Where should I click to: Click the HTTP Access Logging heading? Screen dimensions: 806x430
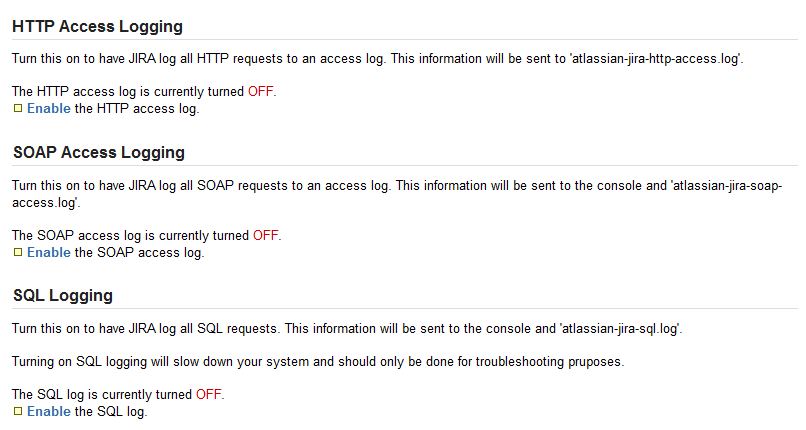97,27
